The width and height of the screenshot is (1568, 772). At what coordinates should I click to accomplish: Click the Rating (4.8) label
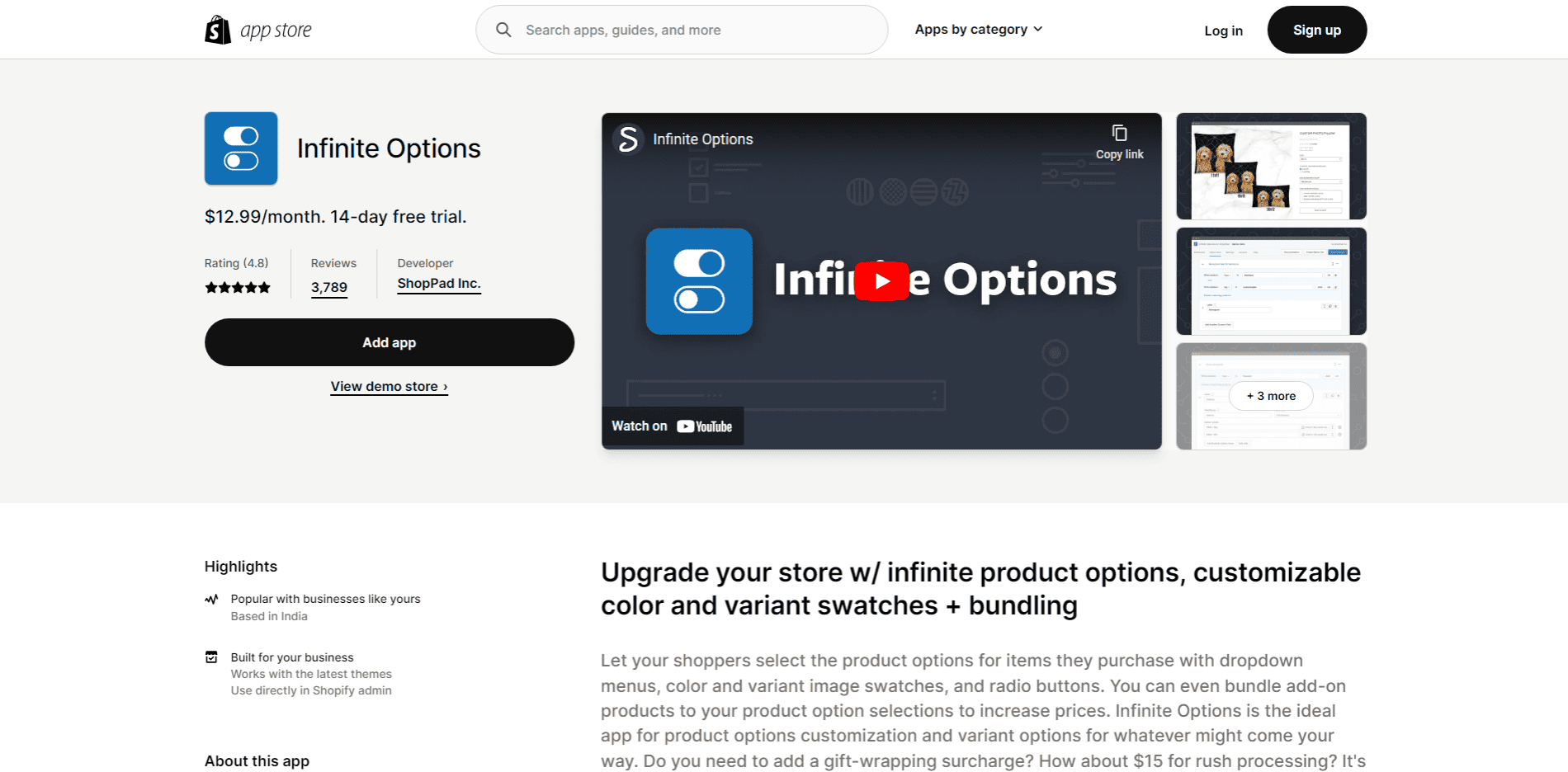pyautogui.click(x=236, y=263)
